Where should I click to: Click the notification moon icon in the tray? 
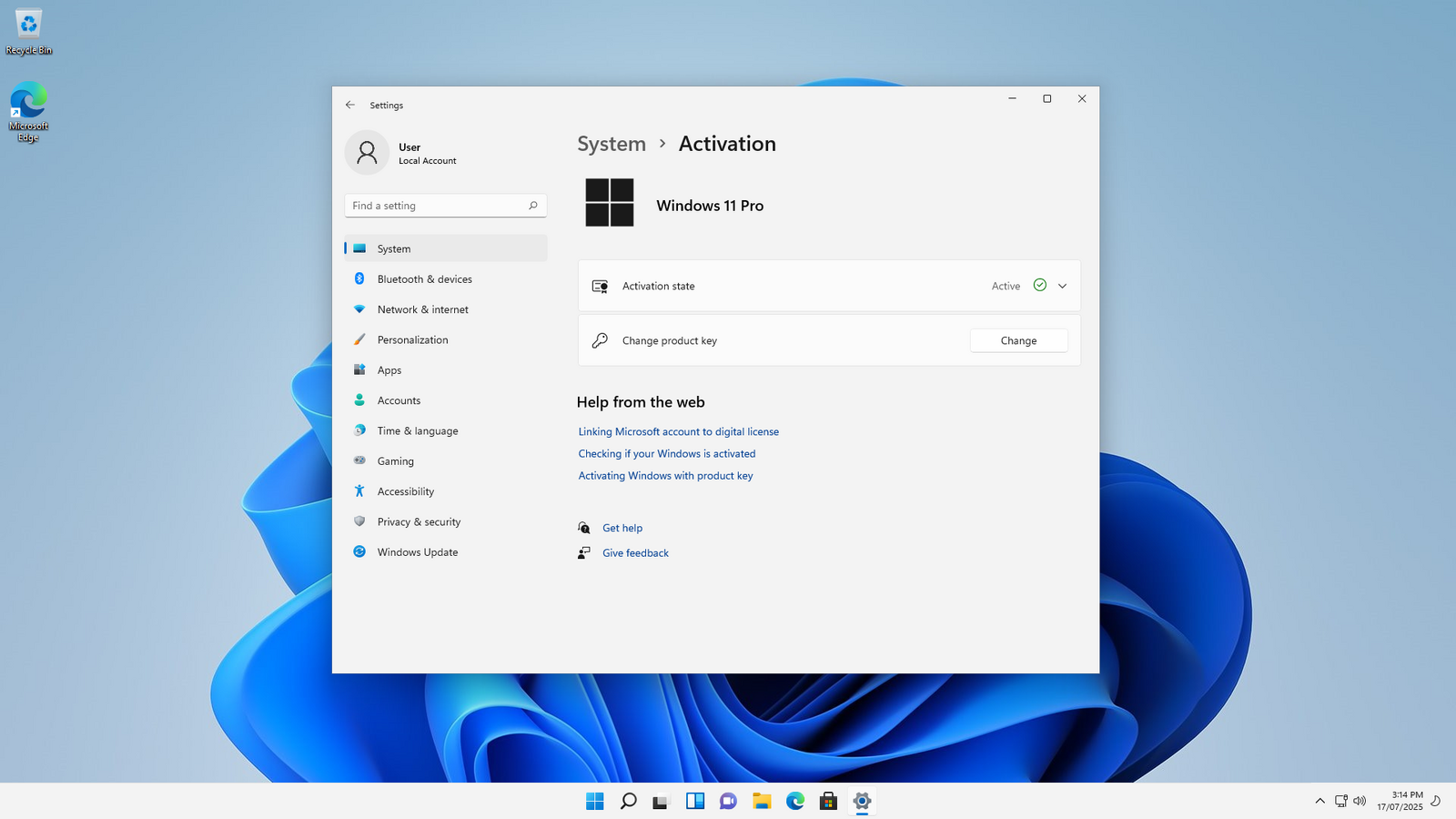1436,801
